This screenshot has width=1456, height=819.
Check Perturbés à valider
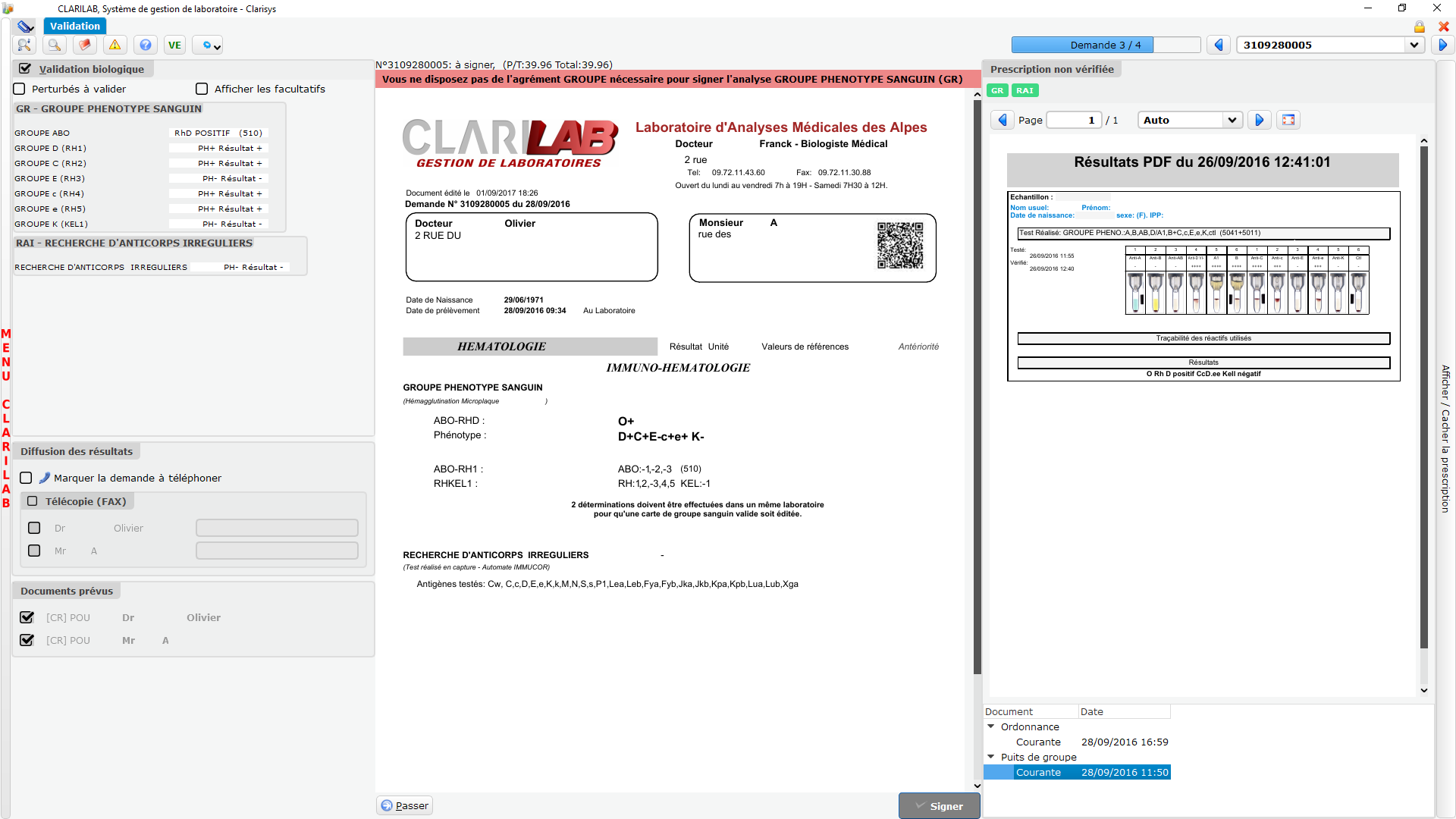pos(20,89)
